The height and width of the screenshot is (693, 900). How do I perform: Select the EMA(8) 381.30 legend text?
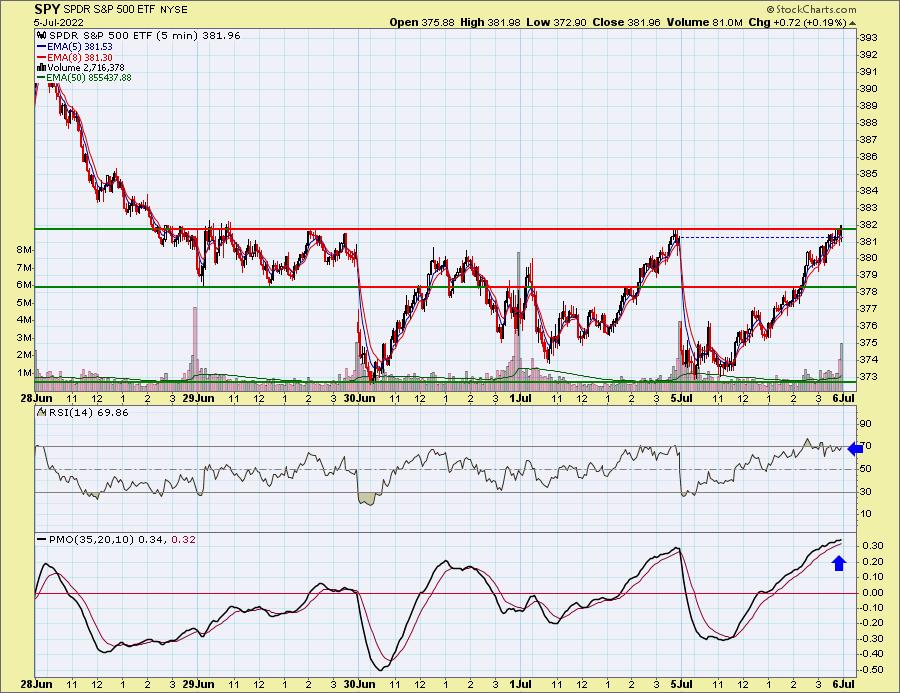(x=80, y=57)
